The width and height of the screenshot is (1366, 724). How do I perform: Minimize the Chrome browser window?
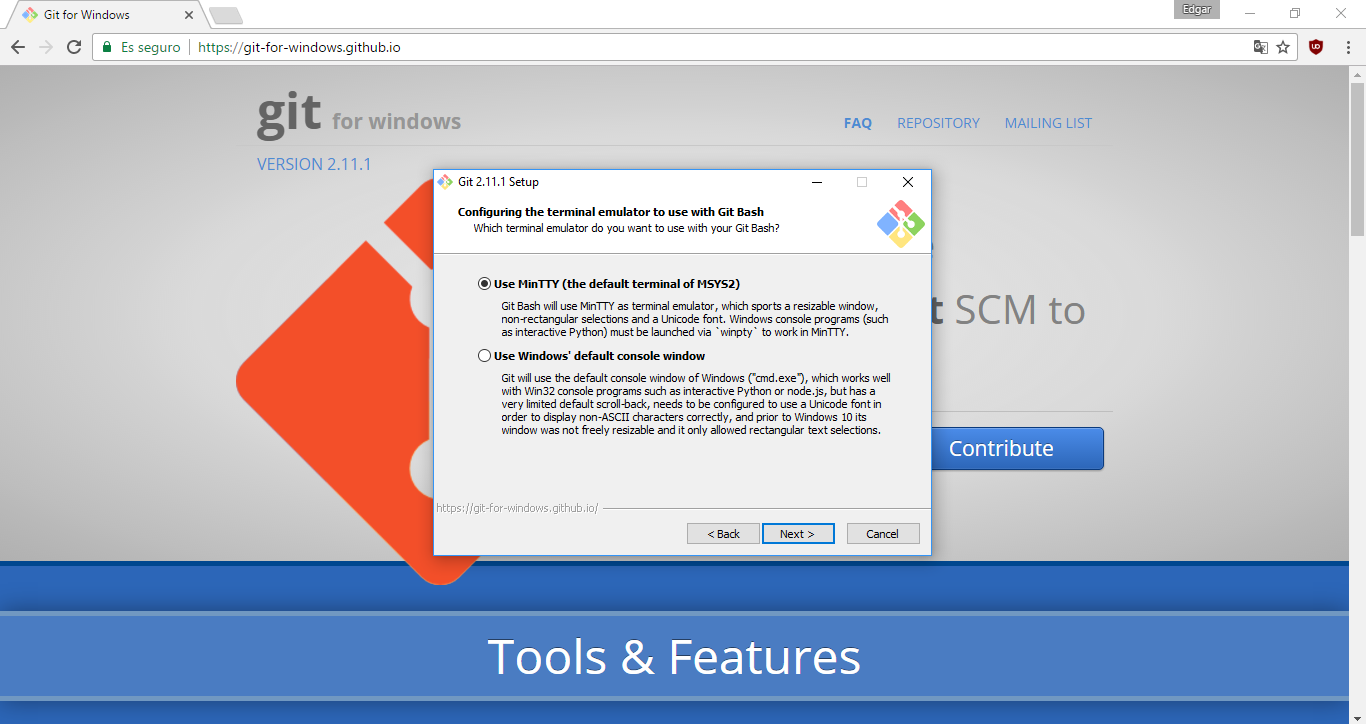click(x=1250, y=13)
